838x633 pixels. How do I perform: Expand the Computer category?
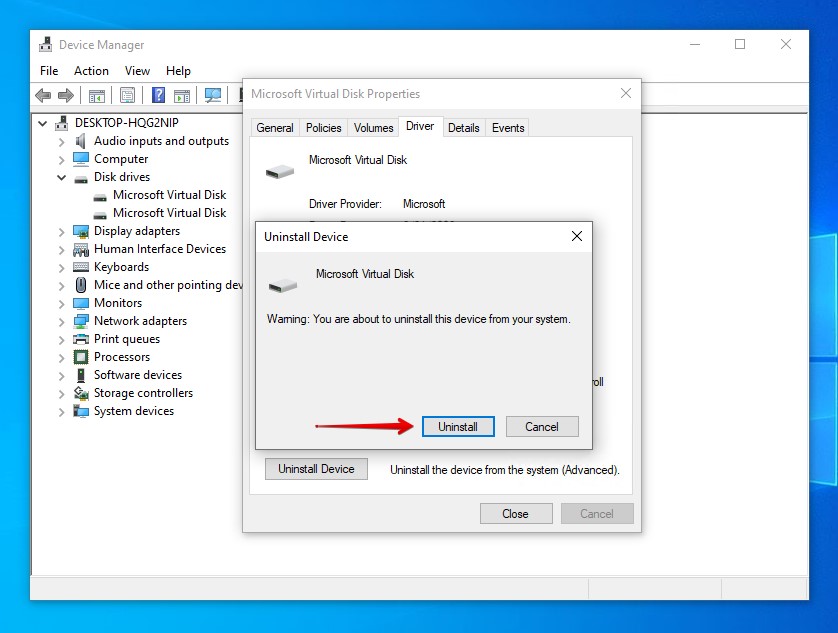click(61, 160)
